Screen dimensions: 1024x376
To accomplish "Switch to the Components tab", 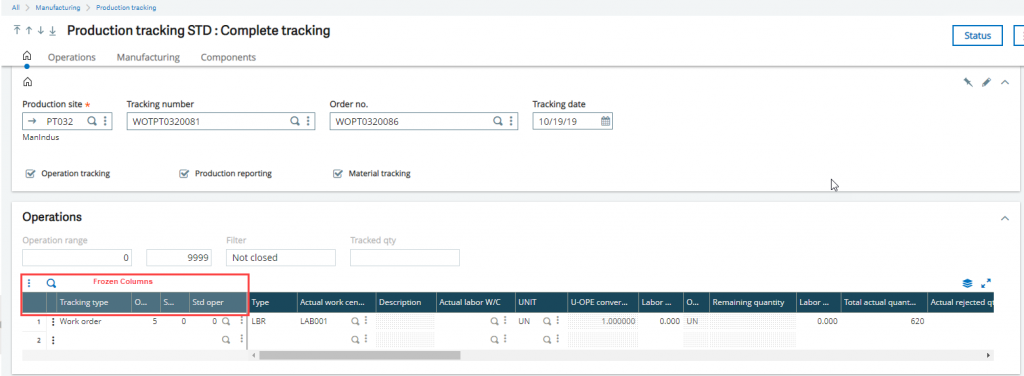I will tap(228, 57).
